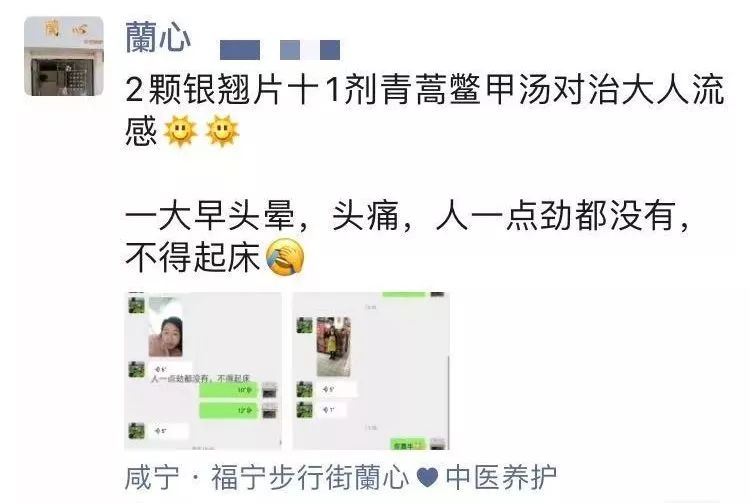The height and width of the screenshot is (503, 750).
Task: Tap green avatar beside the woman's selfie
Action: click(136, 305)
